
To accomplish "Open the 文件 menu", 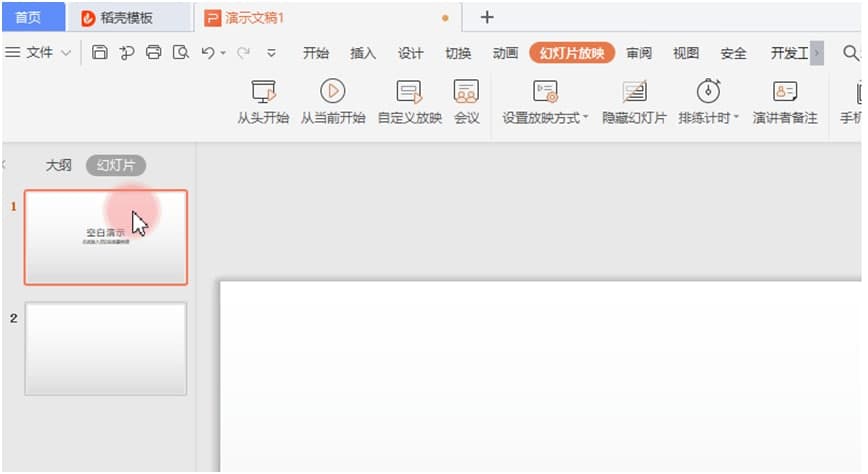I will coord(40,53).
